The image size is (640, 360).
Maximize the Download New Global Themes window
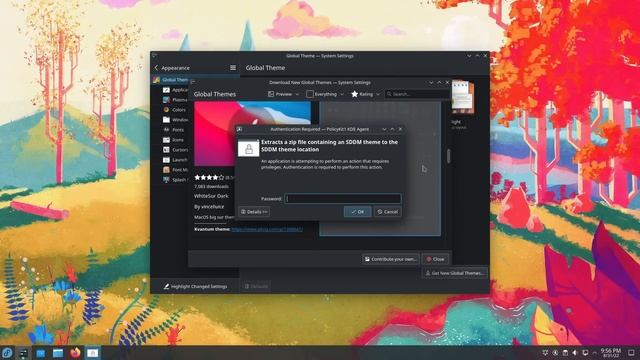coord(439,82)
